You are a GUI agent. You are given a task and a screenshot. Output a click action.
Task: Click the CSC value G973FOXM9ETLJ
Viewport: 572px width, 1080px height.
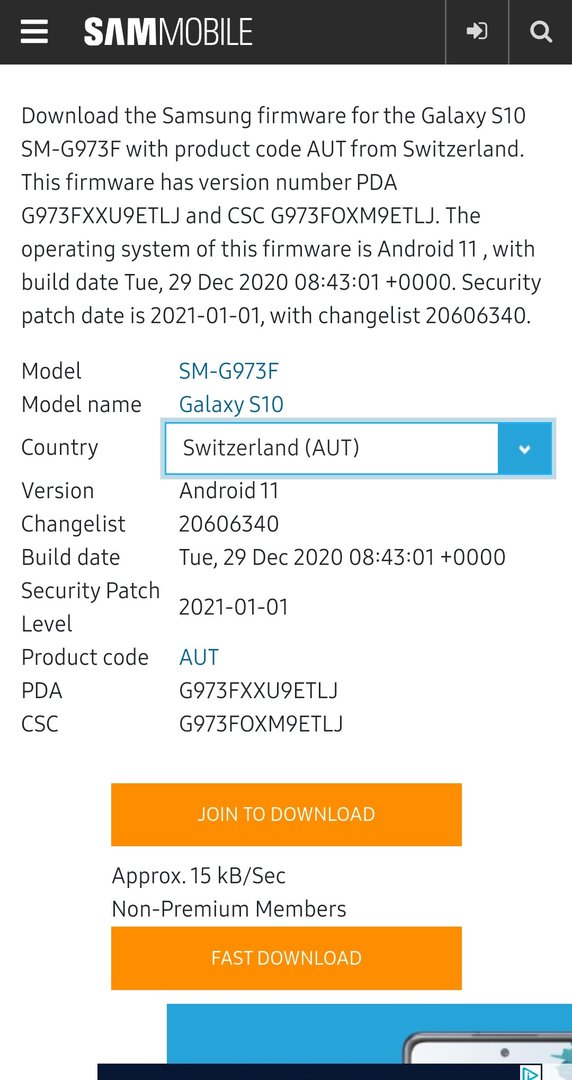tap(261, 724)
